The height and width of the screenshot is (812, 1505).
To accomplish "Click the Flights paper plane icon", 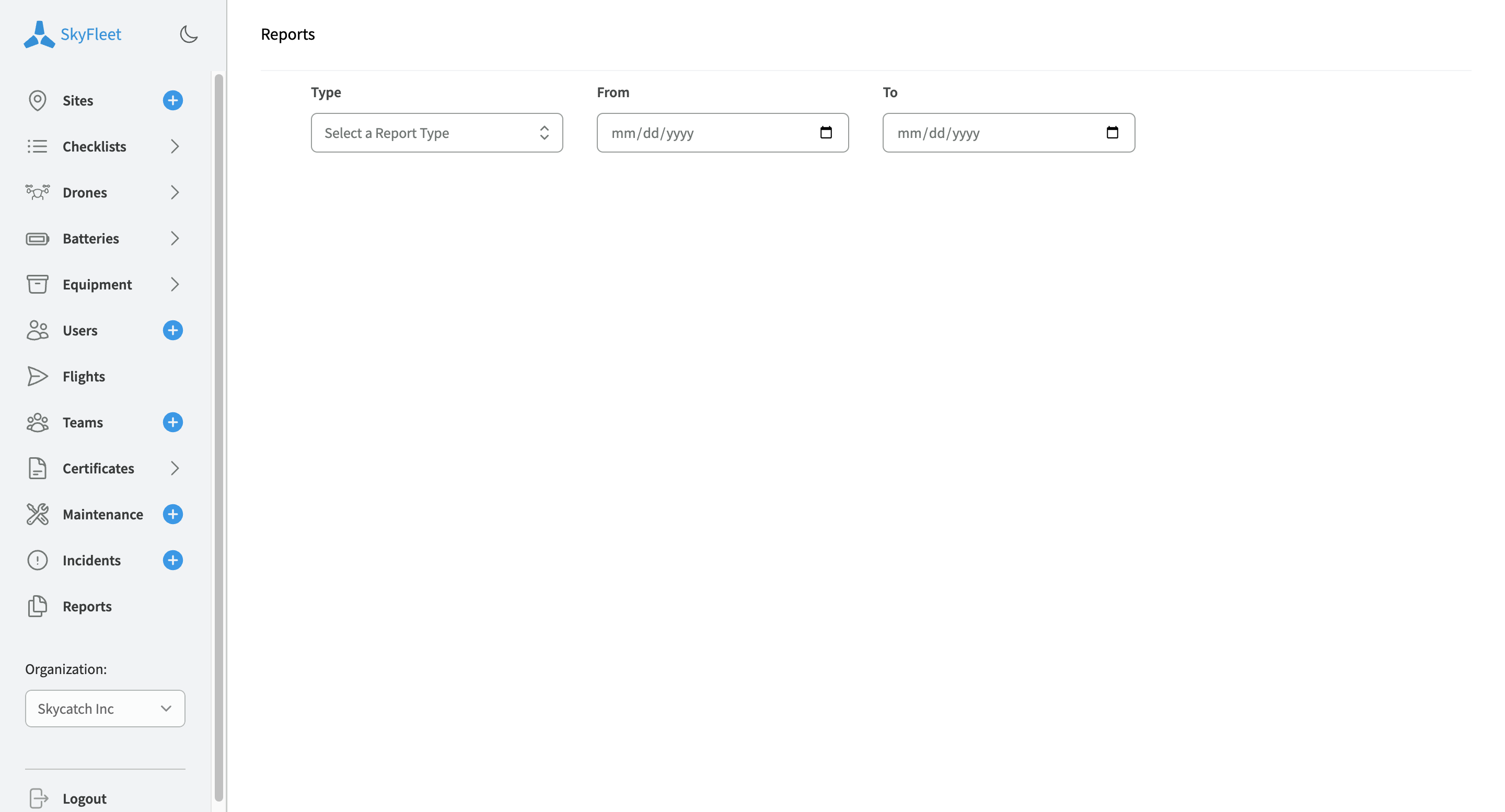I will pyautogui.click(x=38, y=376).
